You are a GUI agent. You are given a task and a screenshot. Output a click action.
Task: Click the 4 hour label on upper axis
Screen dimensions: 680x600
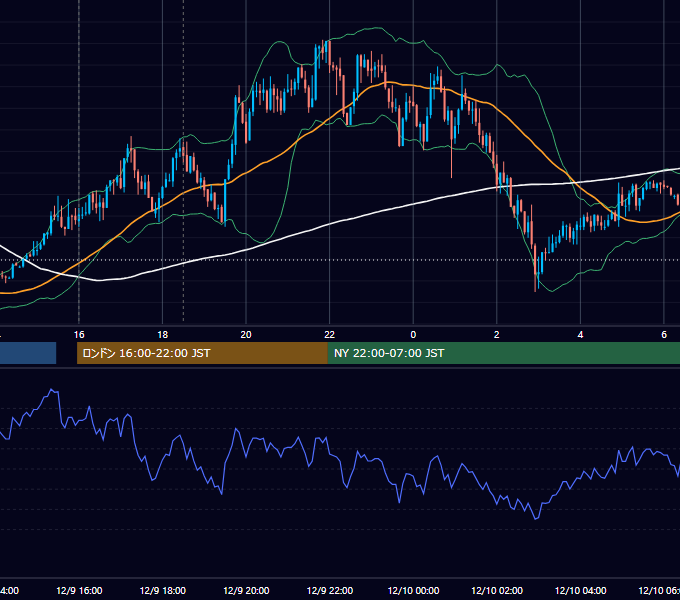(580, 335)
